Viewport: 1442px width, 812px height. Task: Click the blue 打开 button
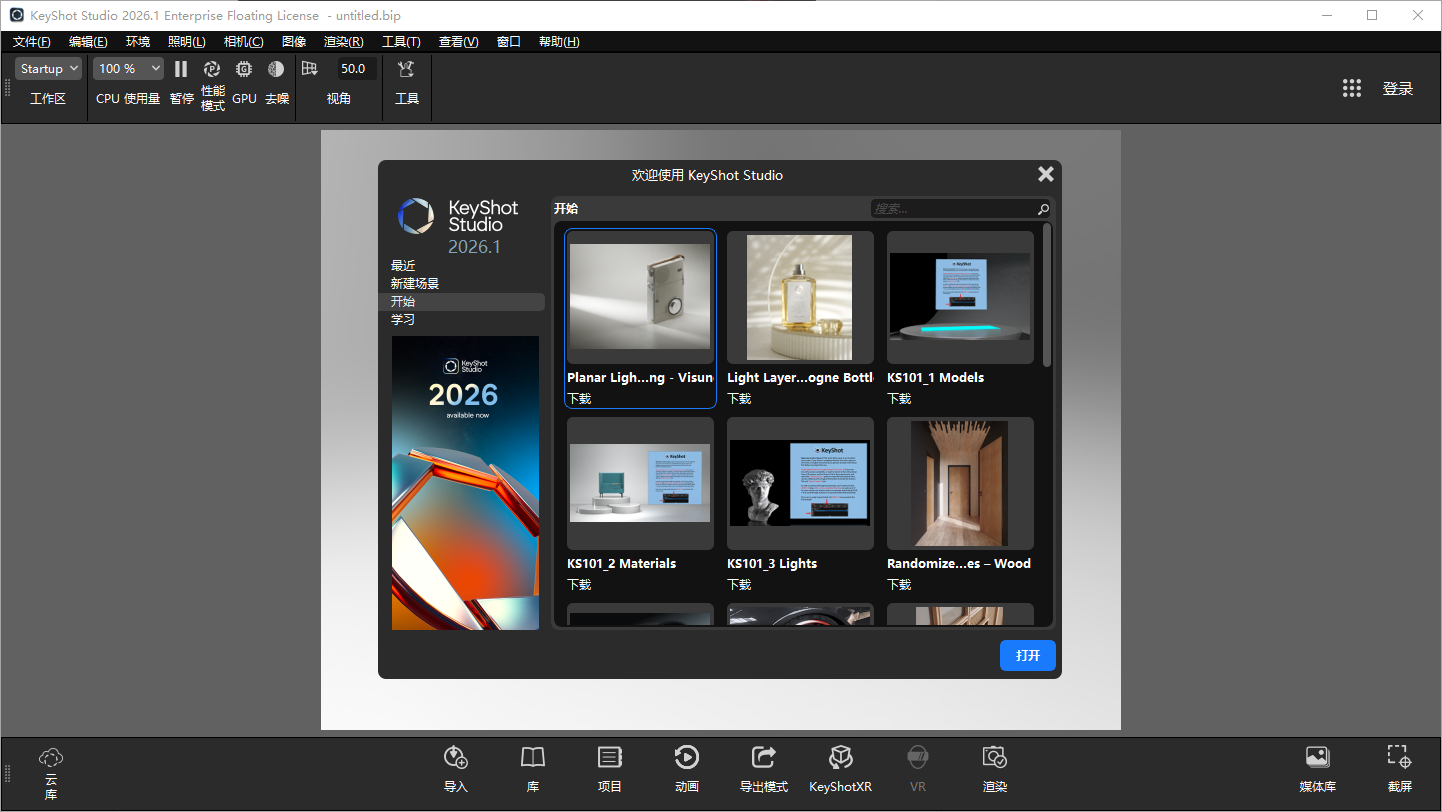point(1028,656)
